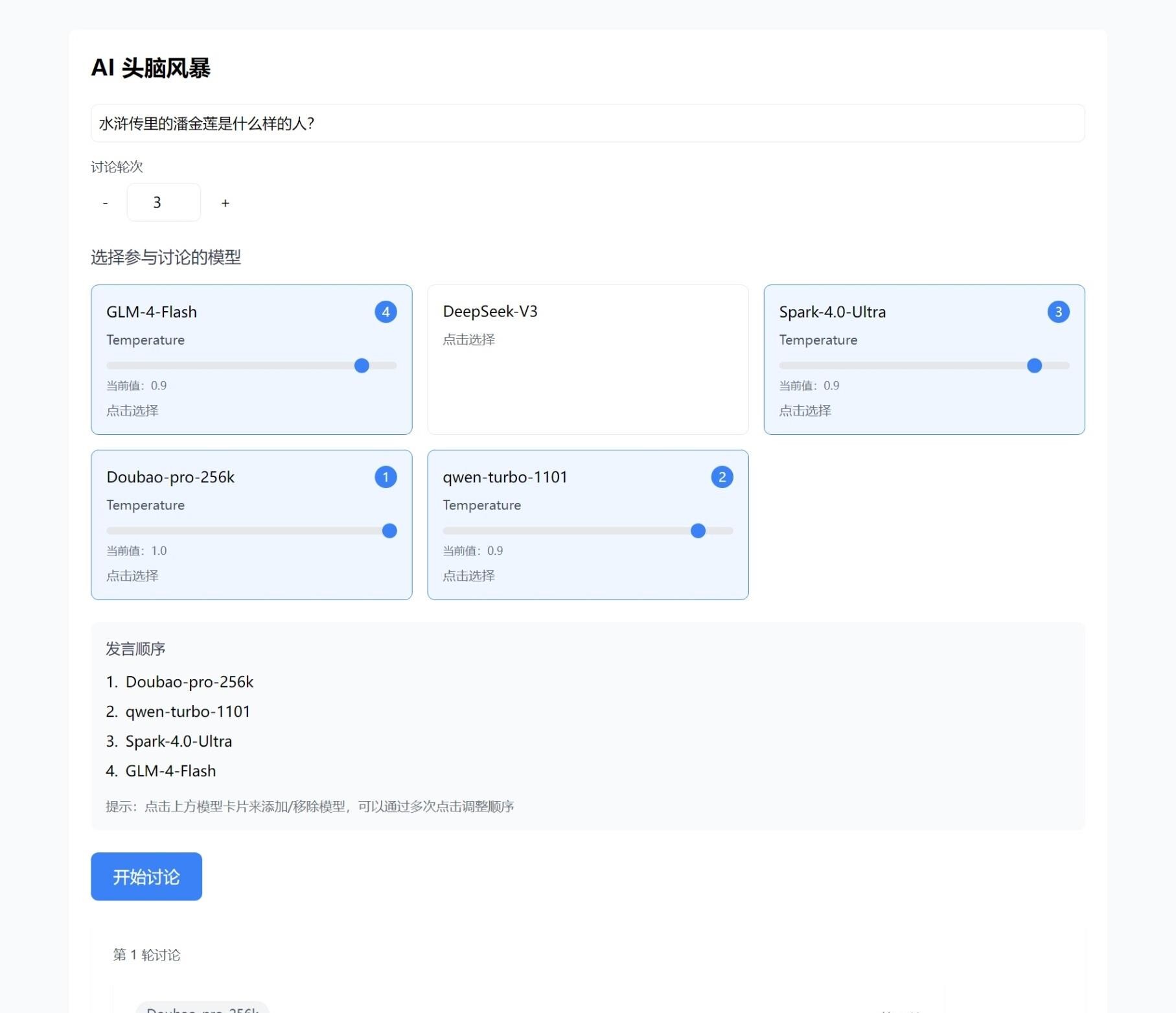Viewport: 1176px width, 1013px height.
Task: Click the order badge 2 on qwen-turbo-1101
Action: [721, 476]
